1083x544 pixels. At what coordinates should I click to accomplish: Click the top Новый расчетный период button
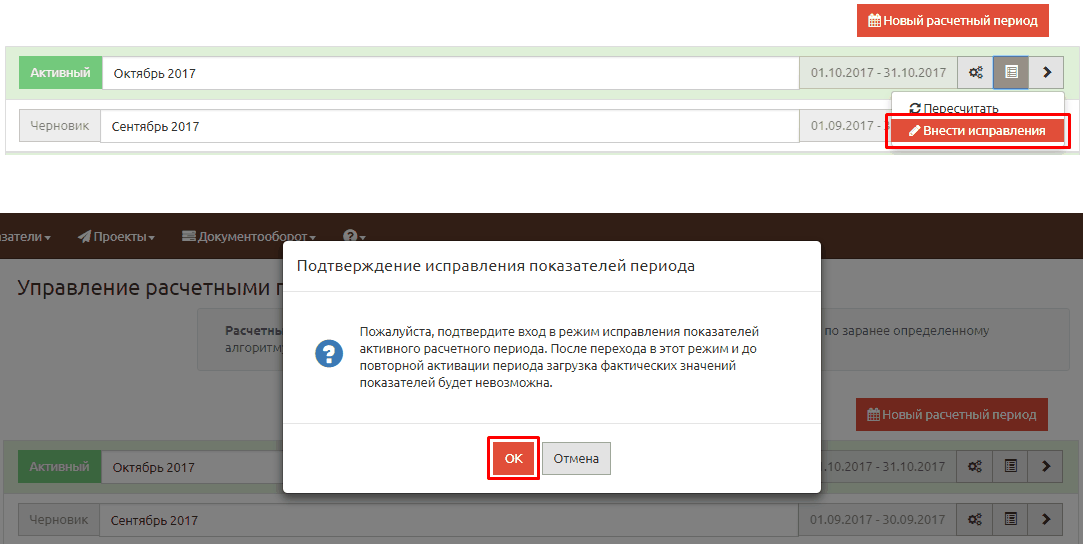952,21
